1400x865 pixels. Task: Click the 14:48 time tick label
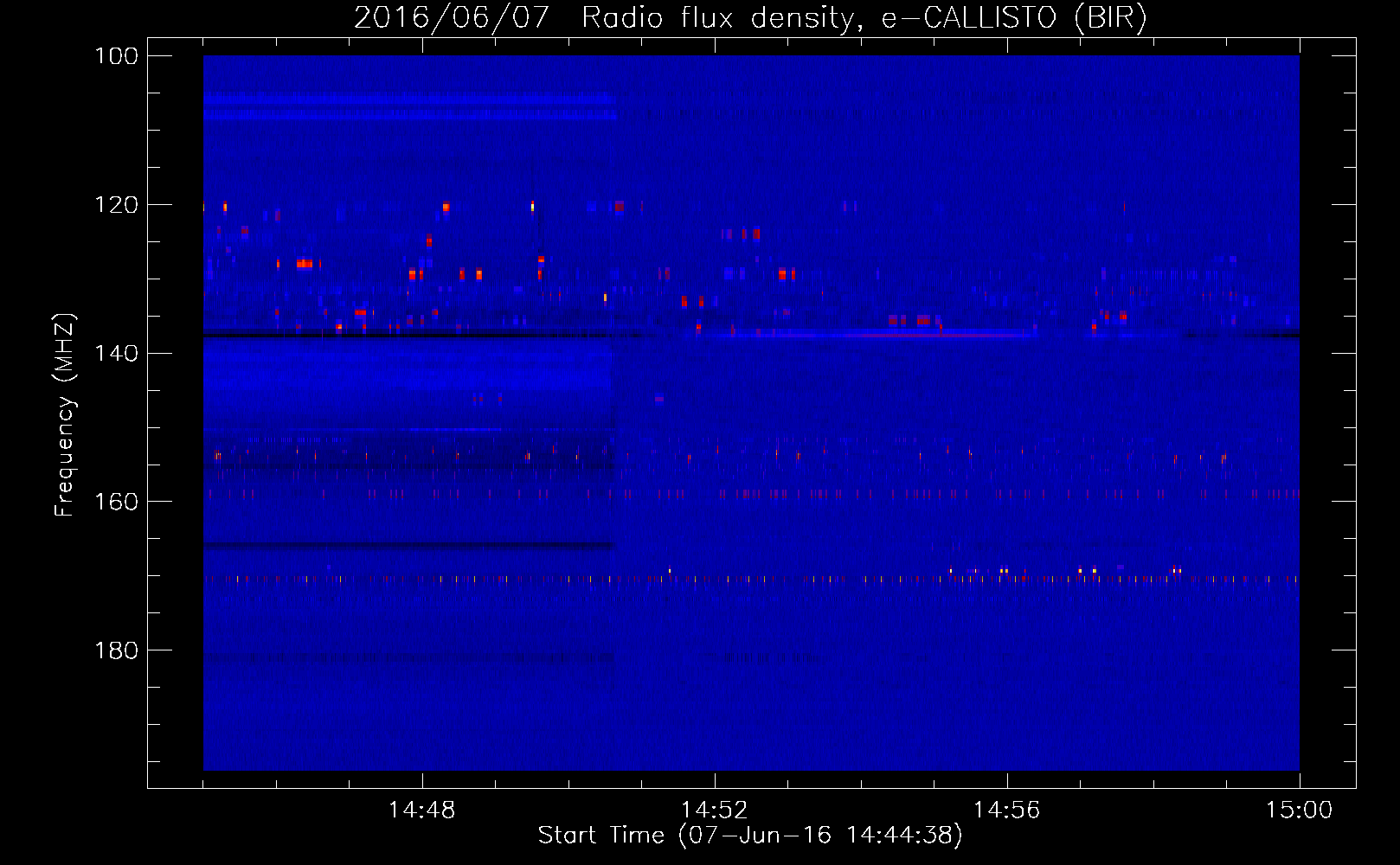click(x=421, y=811)
